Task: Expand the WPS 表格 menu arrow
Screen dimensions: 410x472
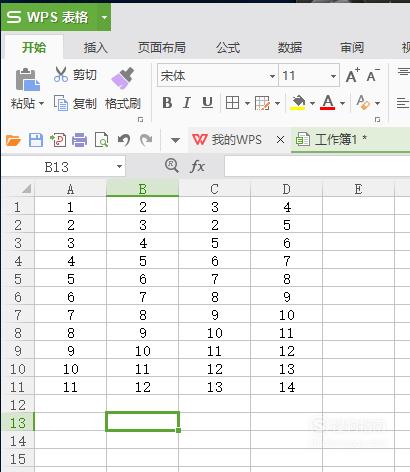Action: point(104,17)
